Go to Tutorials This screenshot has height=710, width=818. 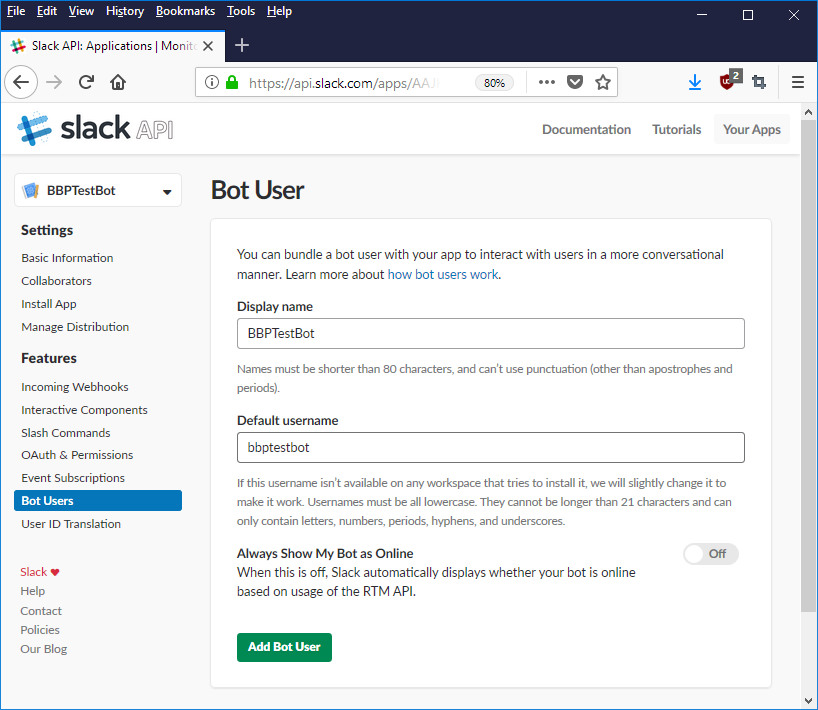click(676, 129)
